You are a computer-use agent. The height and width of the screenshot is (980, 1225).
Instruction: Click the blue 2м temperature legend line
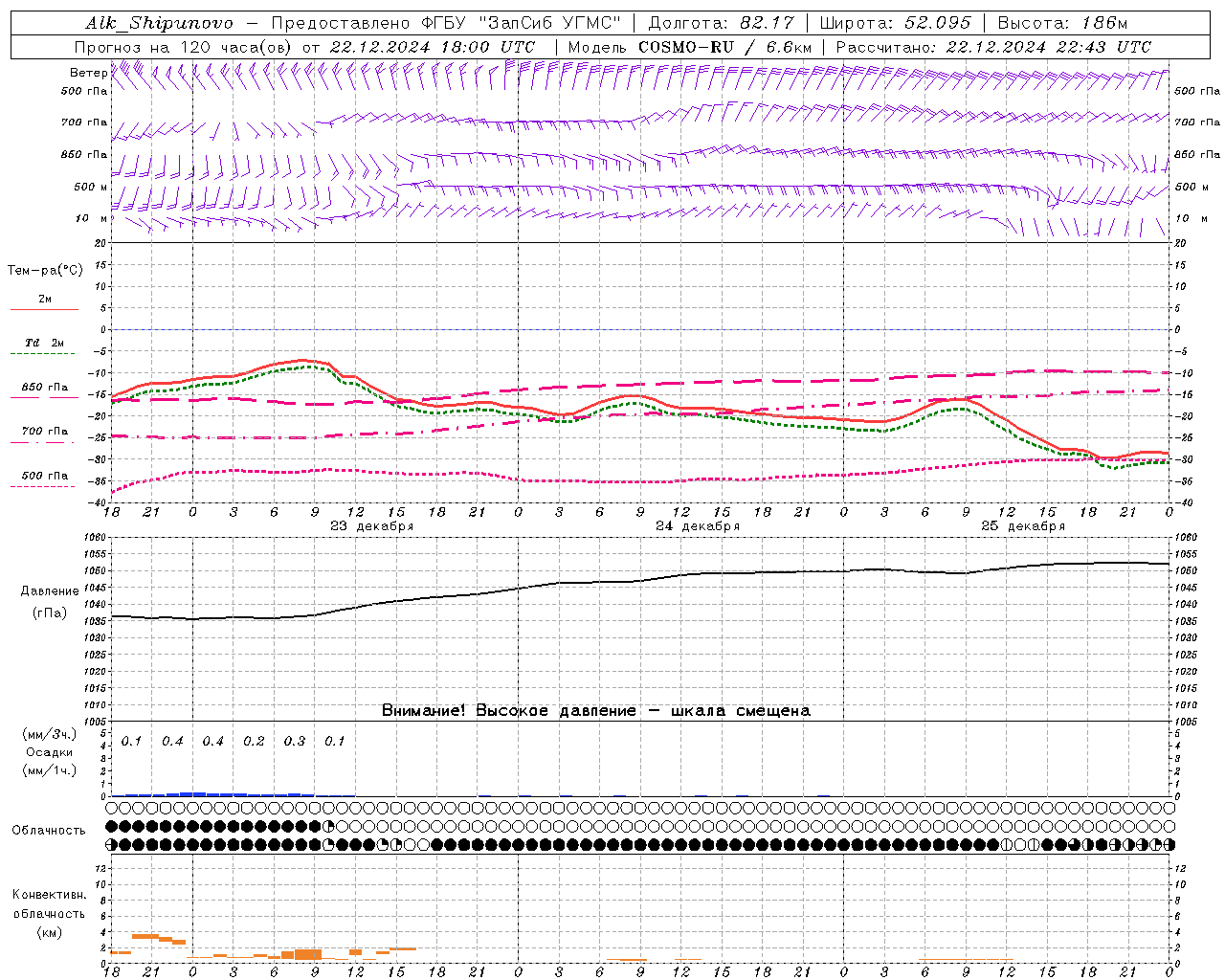click(44, 309)
